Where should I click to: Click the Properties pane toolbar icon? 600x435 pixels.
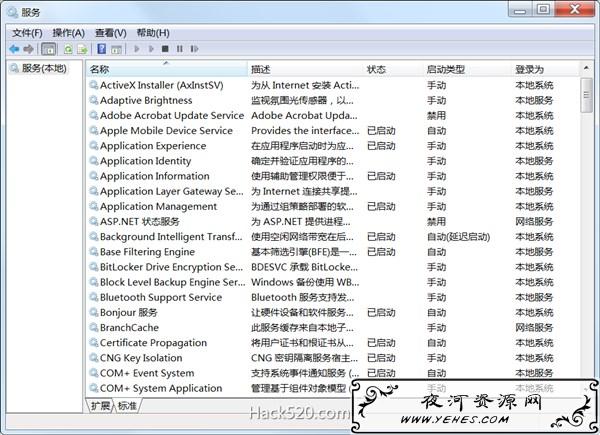pyautogui.click(x=116, y=49)
